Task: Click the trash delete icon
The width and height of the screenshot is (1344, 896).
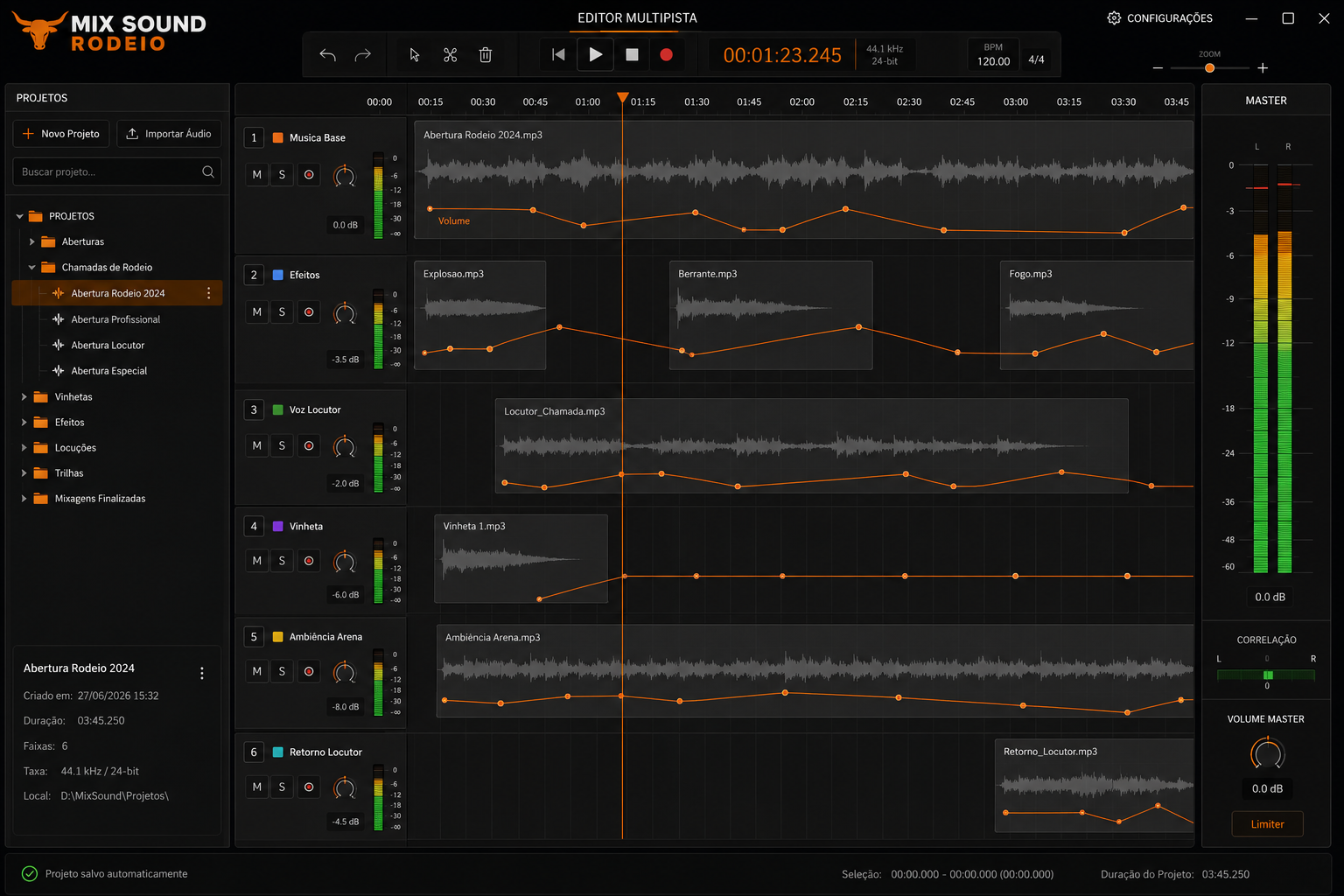Action: coord(486,55)
